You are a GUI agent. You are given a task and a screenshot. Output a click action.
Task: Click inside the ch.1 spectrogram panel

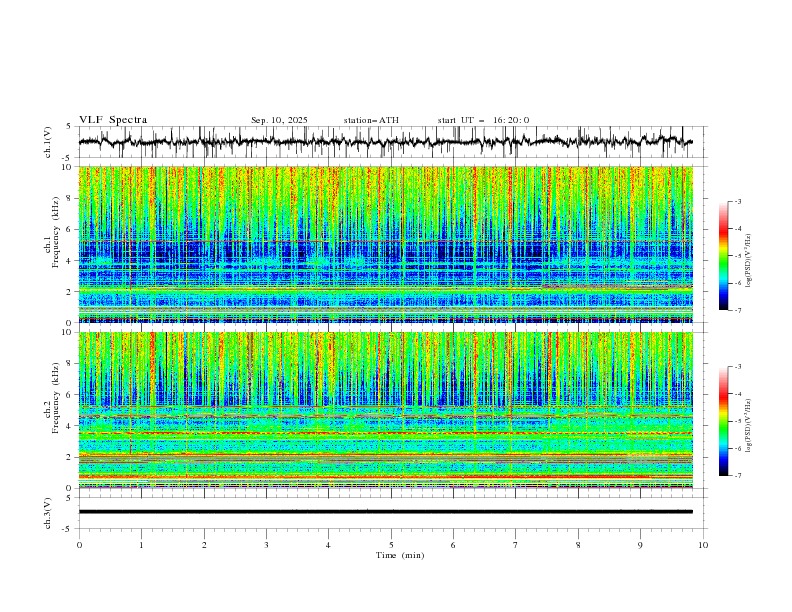pyautogui.click(x=385, y=244)
